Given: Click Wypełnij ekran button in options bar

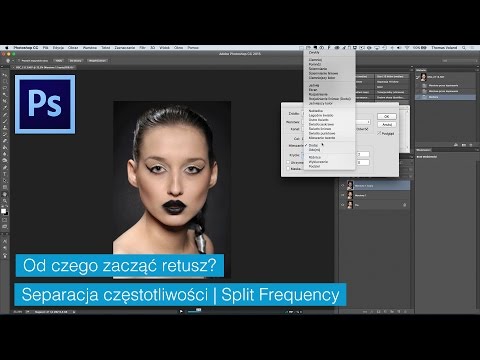Looking at the screenshot, I should 97,61.
